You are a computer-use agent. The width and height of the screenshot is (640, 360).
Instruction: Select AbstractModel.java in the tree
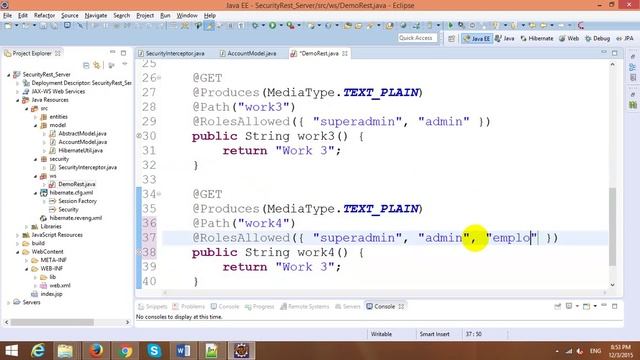point(82,134)
